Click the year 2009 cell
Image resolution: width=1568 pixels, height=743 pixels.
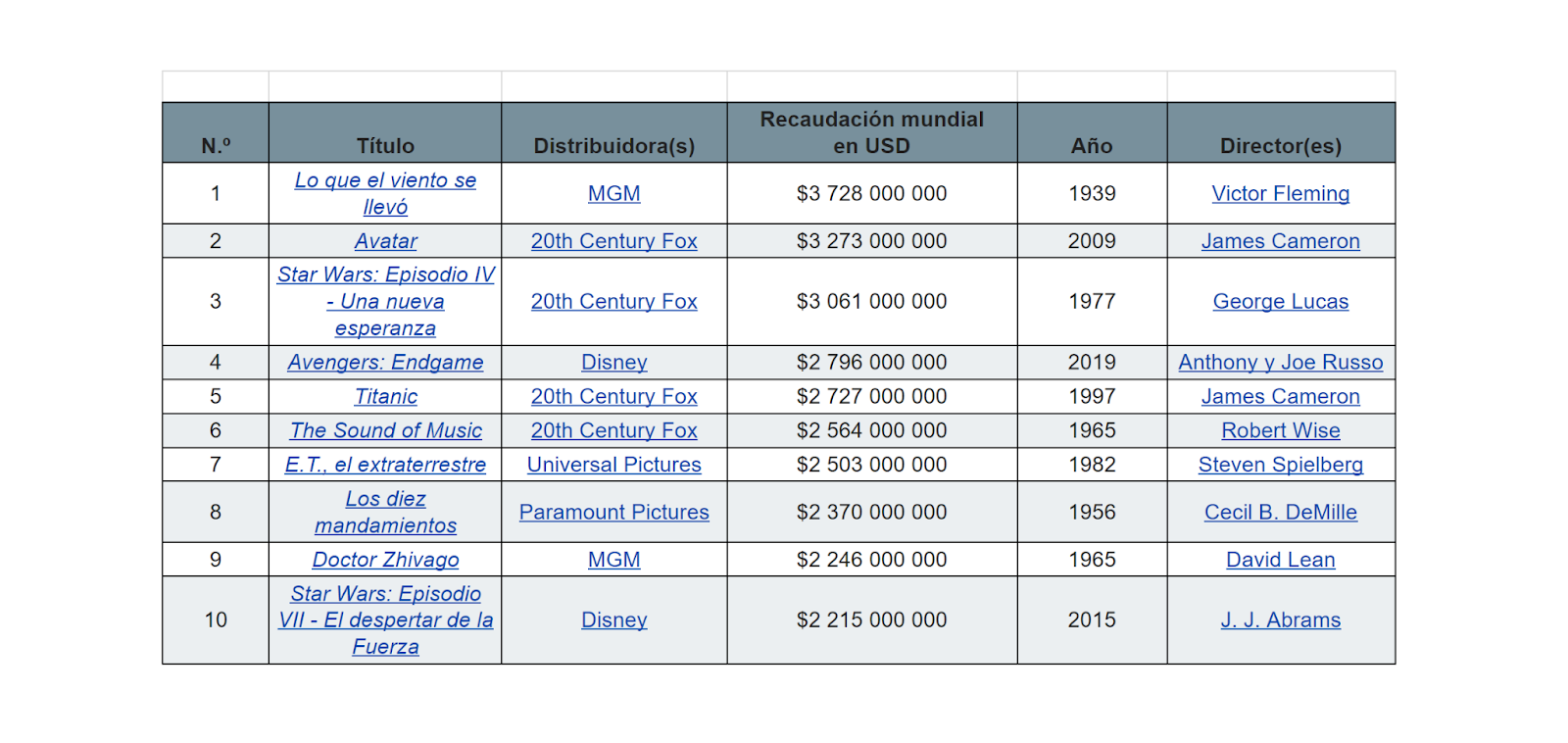[x=1092, y=241]
